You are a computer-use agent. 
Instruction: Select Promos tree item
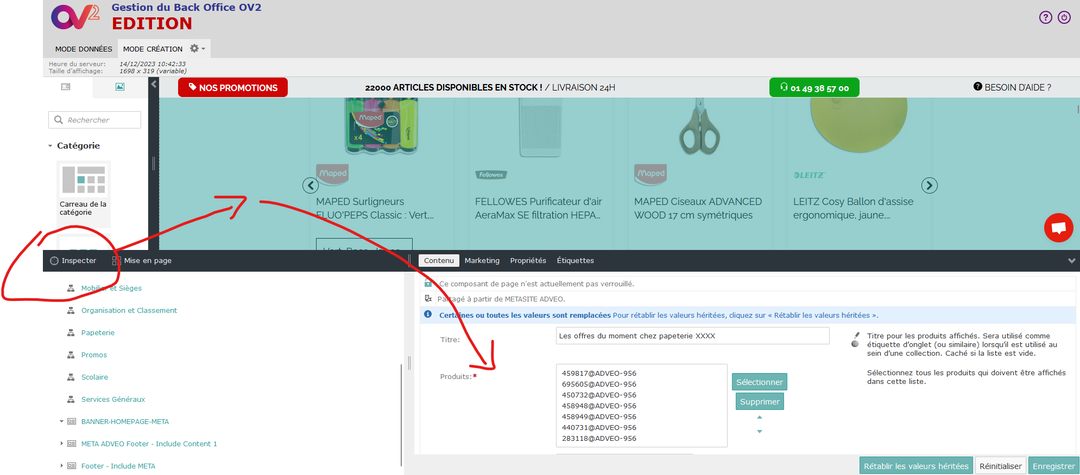(x=94, y=355)
